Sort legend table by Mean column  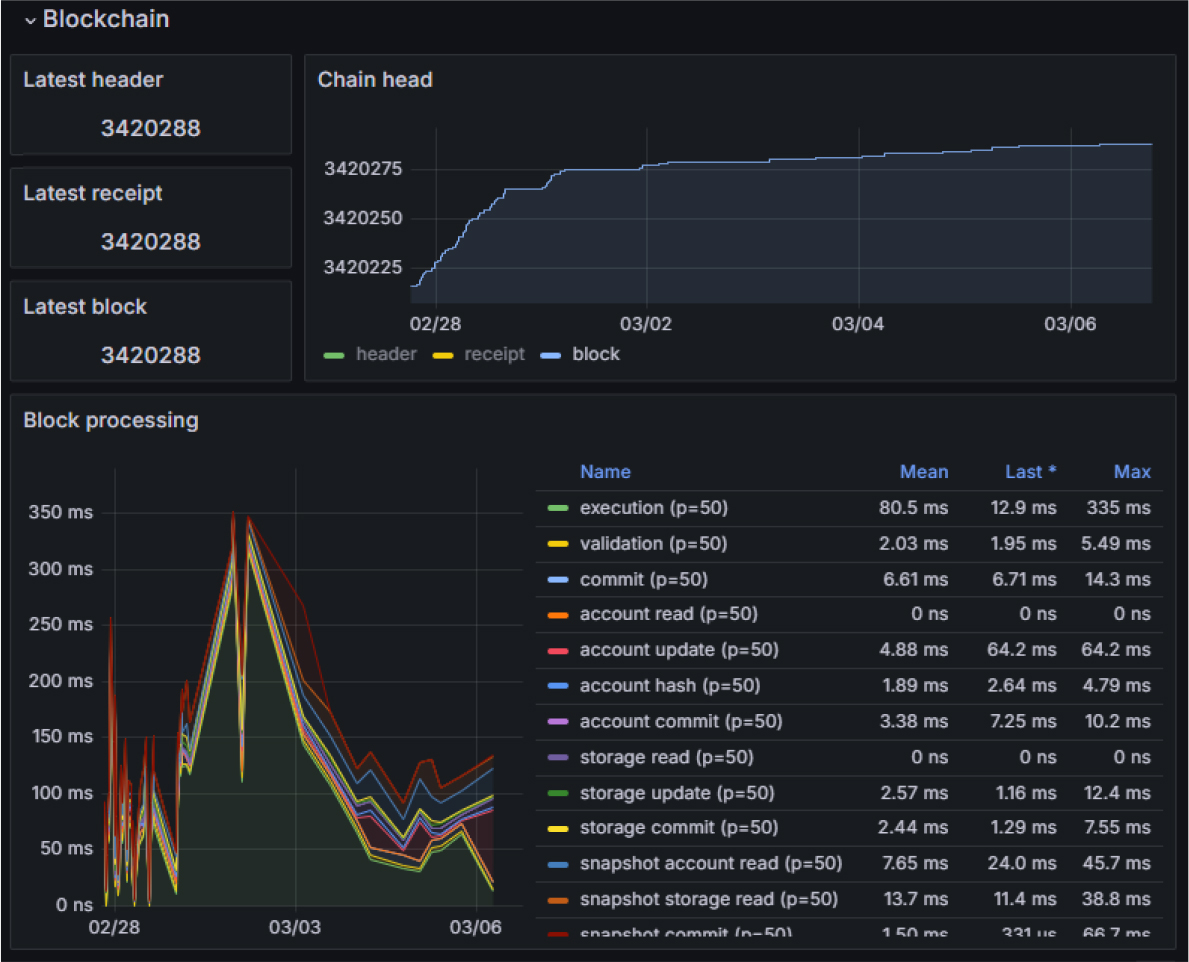point(923,472)
